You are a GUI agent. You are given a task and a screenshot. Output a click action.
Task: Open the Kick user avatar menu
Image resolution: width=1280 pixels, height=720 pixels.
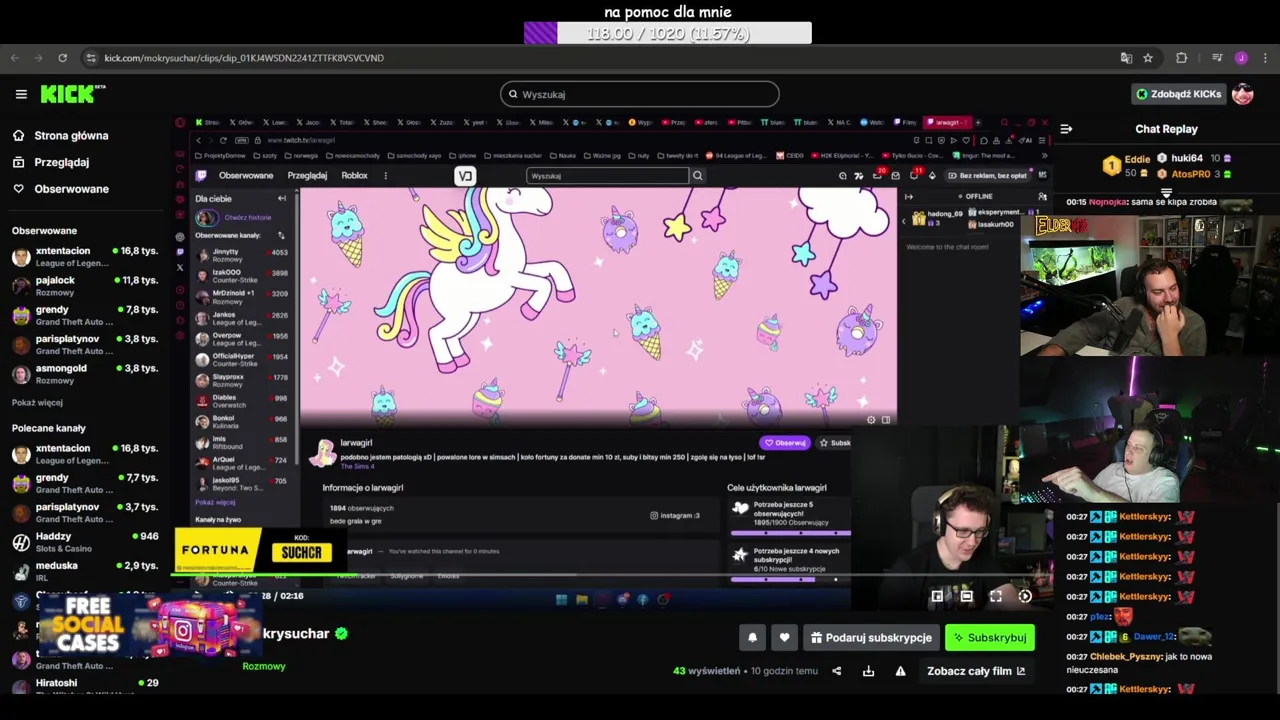[1243, 94]
